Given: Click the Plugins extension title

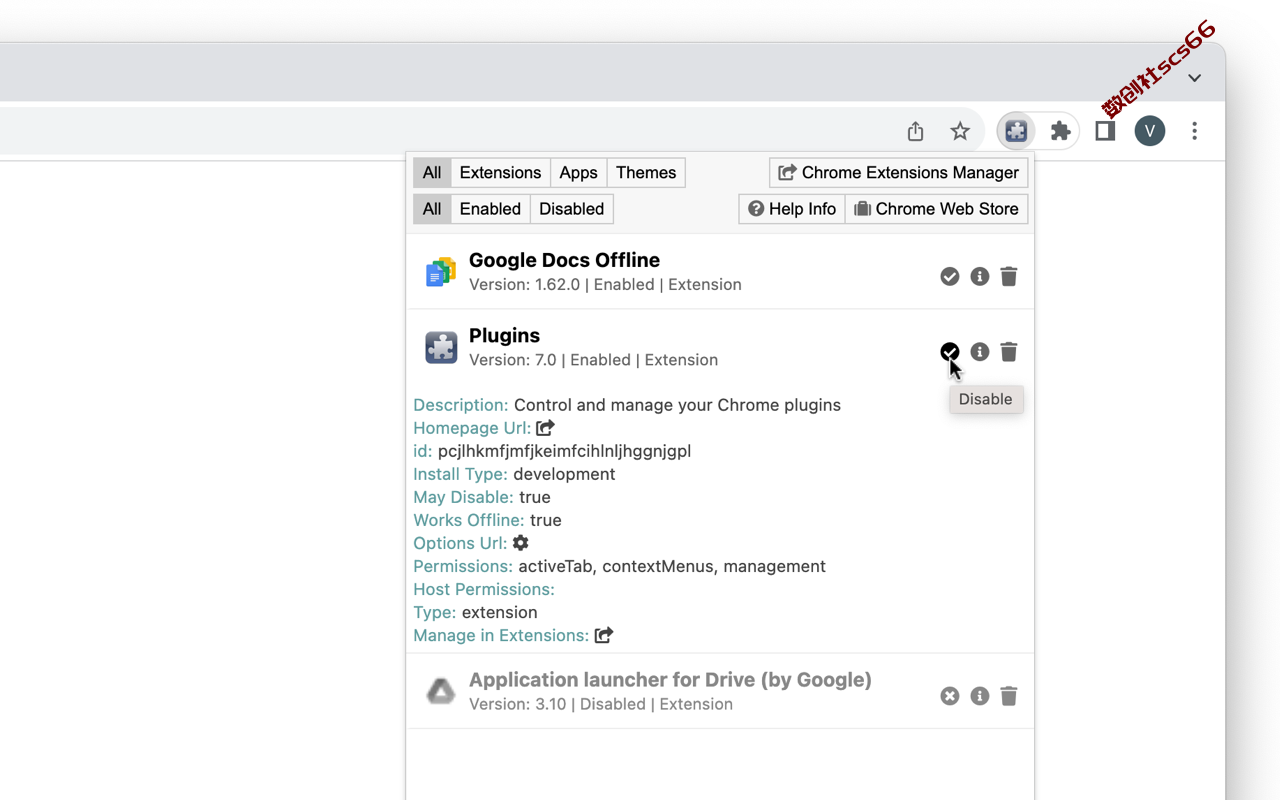Looking at the screenshot, I should pyautogui.click(x=504, y=336).
